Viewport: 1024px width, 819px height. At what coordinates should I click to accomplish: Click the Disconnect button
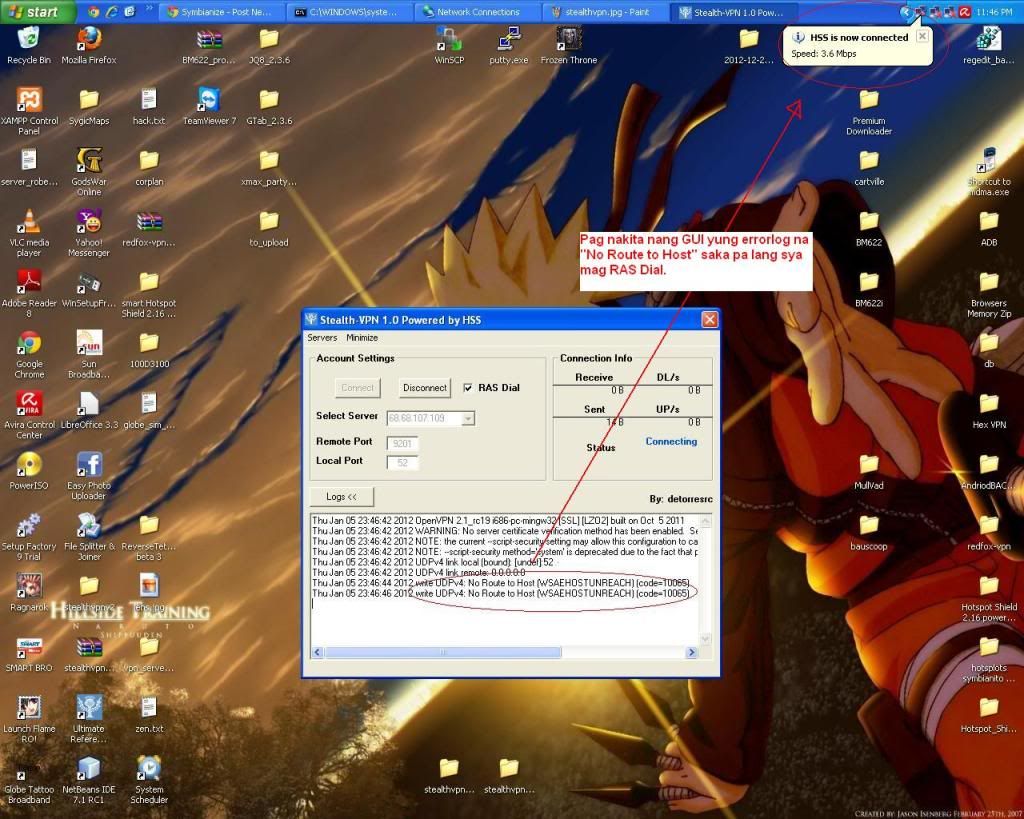(424, 388)
